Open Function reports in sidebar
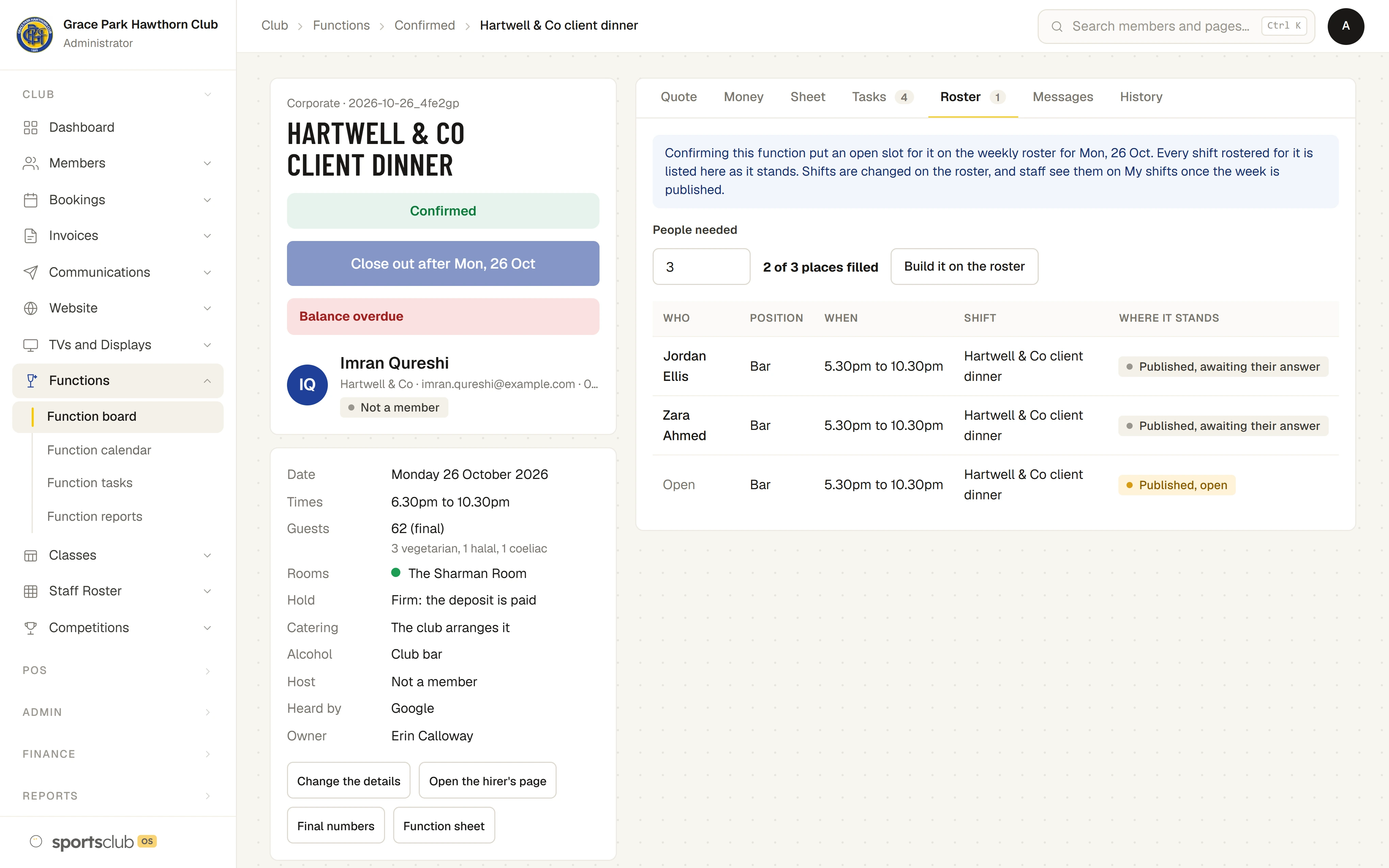The image size is (1389, 868). click(95, 517)
